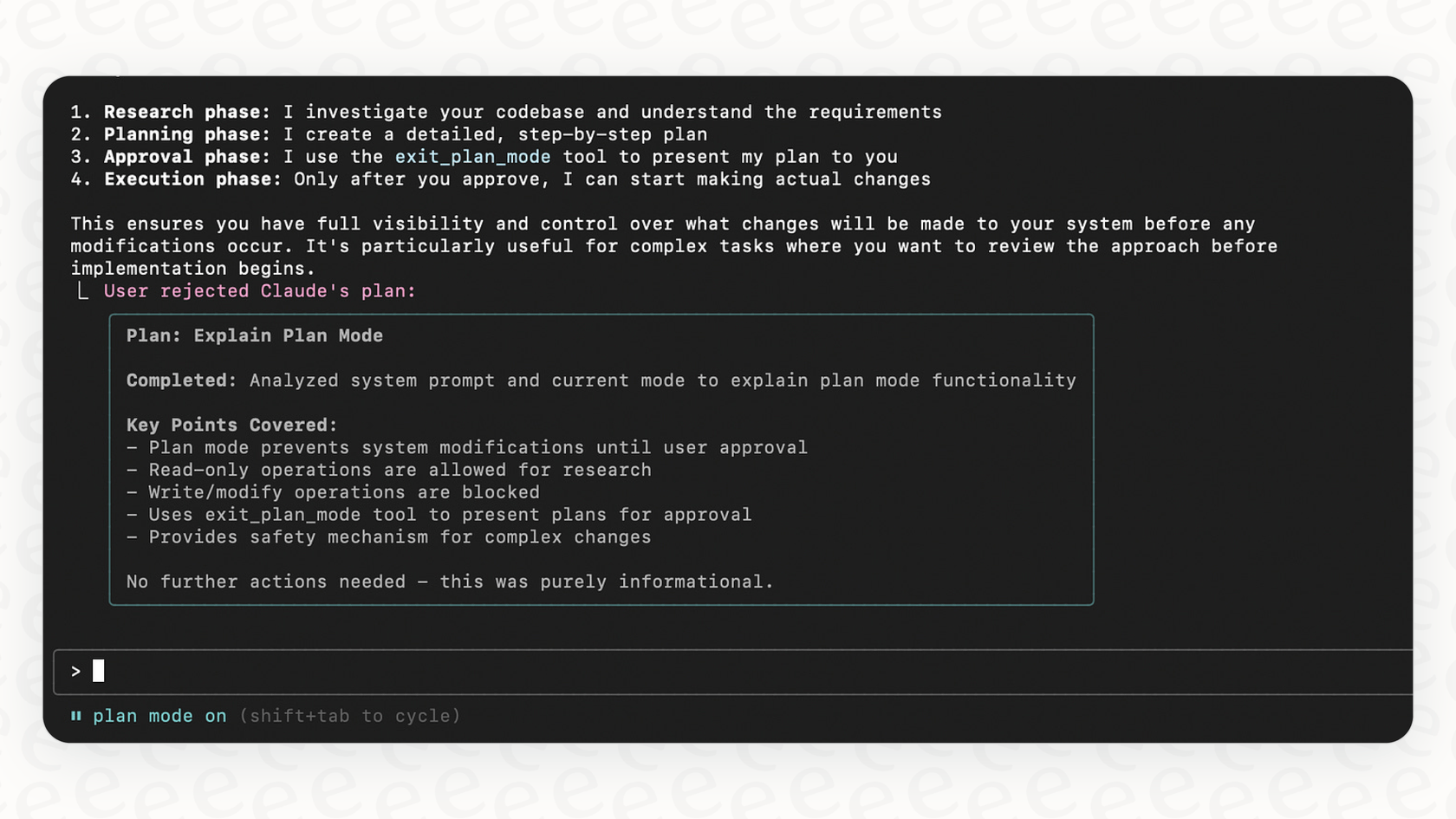Click the Completed label in the plan box
Viewport: 1456px width, 819px height.
[181, 380]
